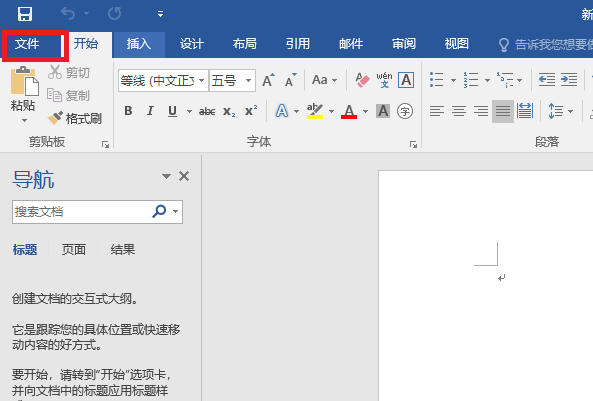Click the search magnifier icon

(x=159, y=211)
